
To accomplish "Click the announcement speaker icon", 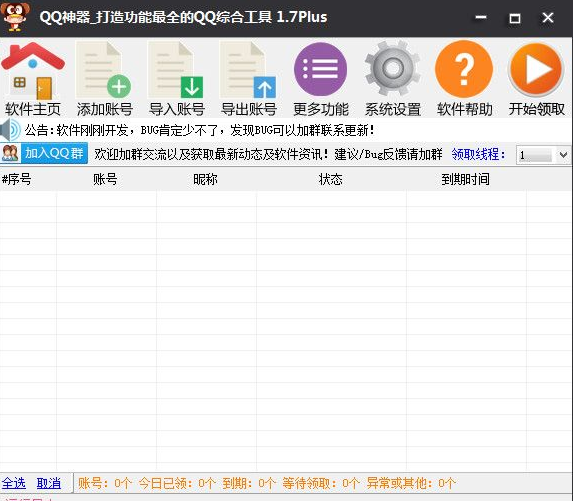I will [10, 130].
